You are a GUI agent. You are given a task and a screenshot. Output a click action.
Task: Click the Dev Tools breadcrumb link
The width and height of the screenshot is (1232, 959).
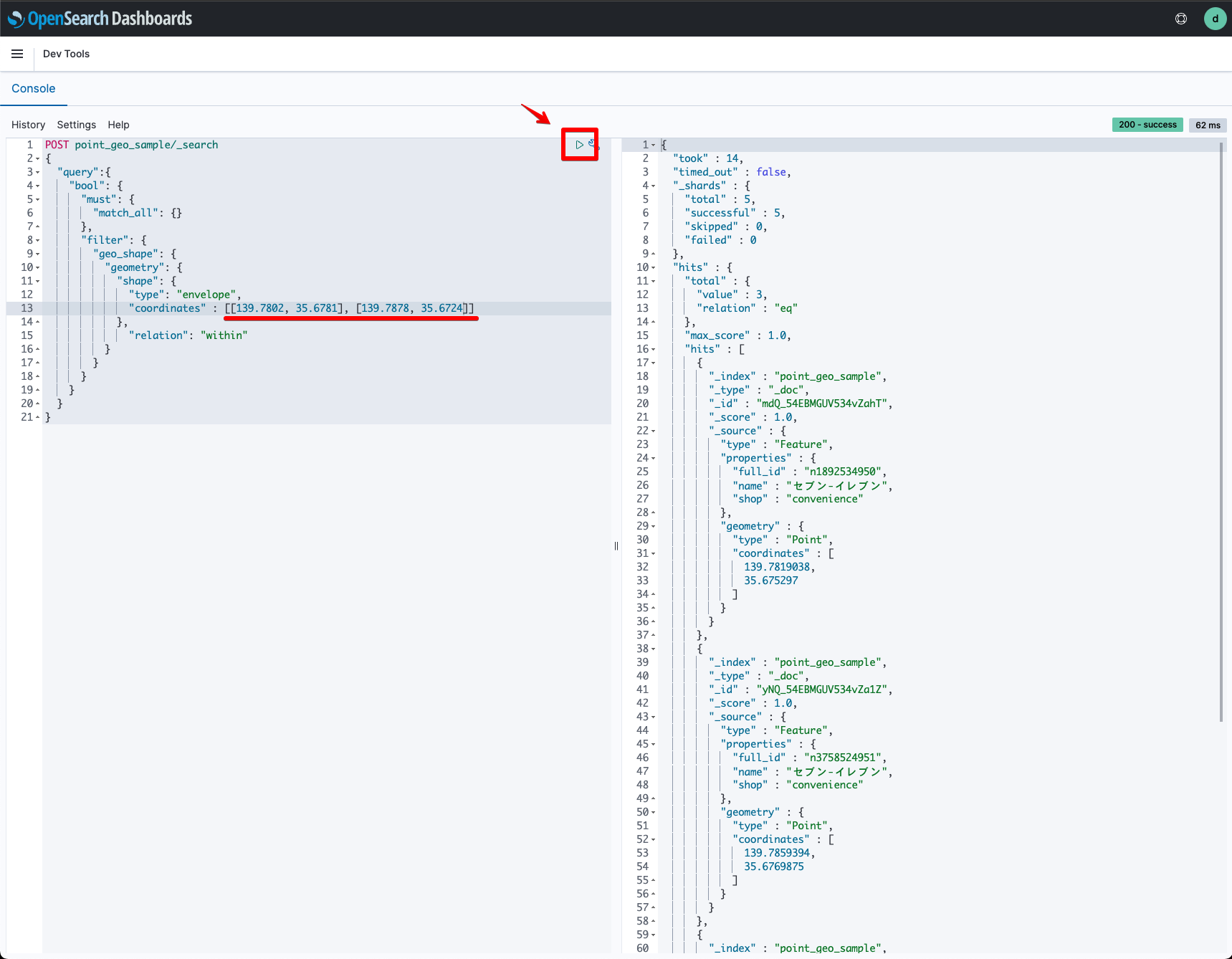click(66, 53)
